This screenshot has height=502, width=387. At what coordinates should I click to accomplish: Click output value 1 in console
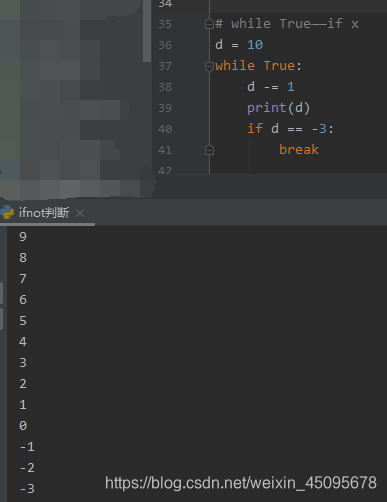pos(23,405)
